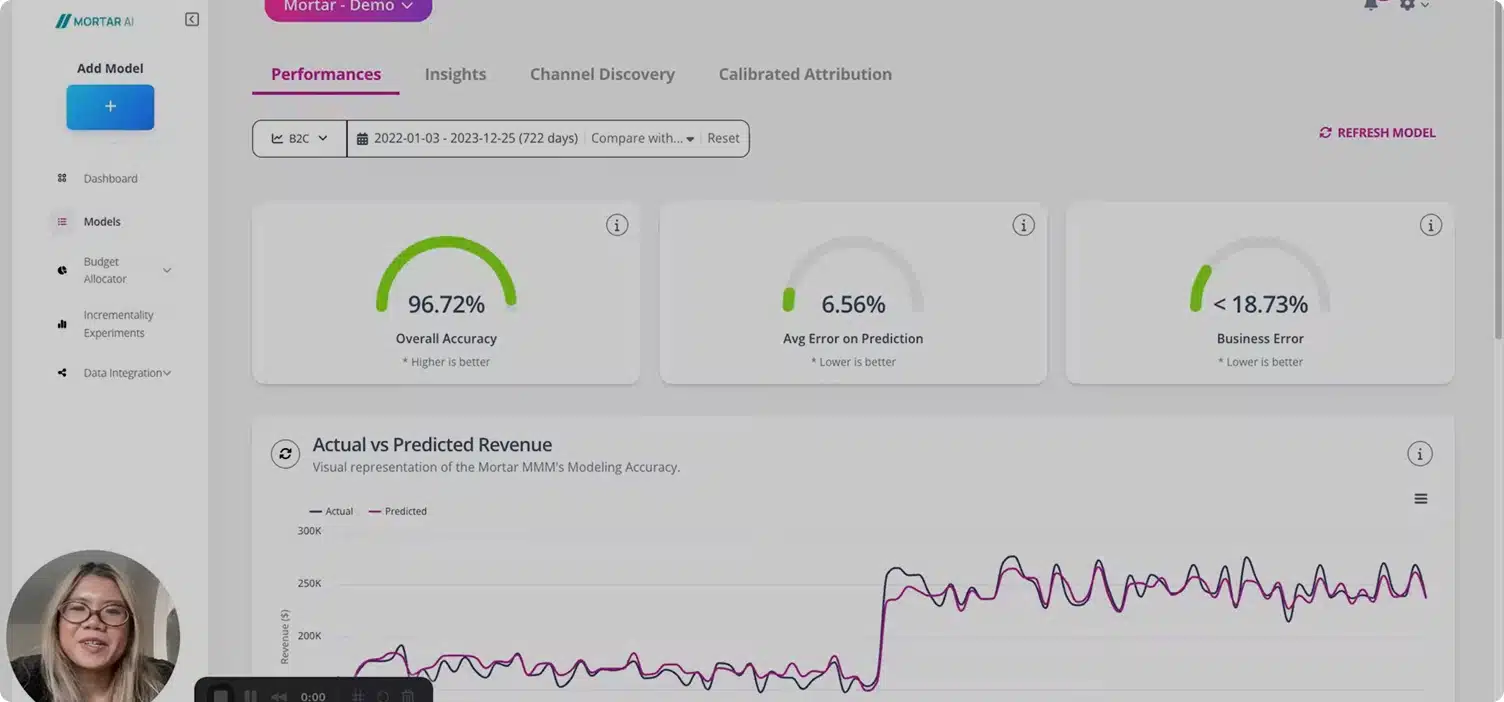Click Reset in the date filter
The width and height of the screenshot is (1504, 702).
(723, 139)
